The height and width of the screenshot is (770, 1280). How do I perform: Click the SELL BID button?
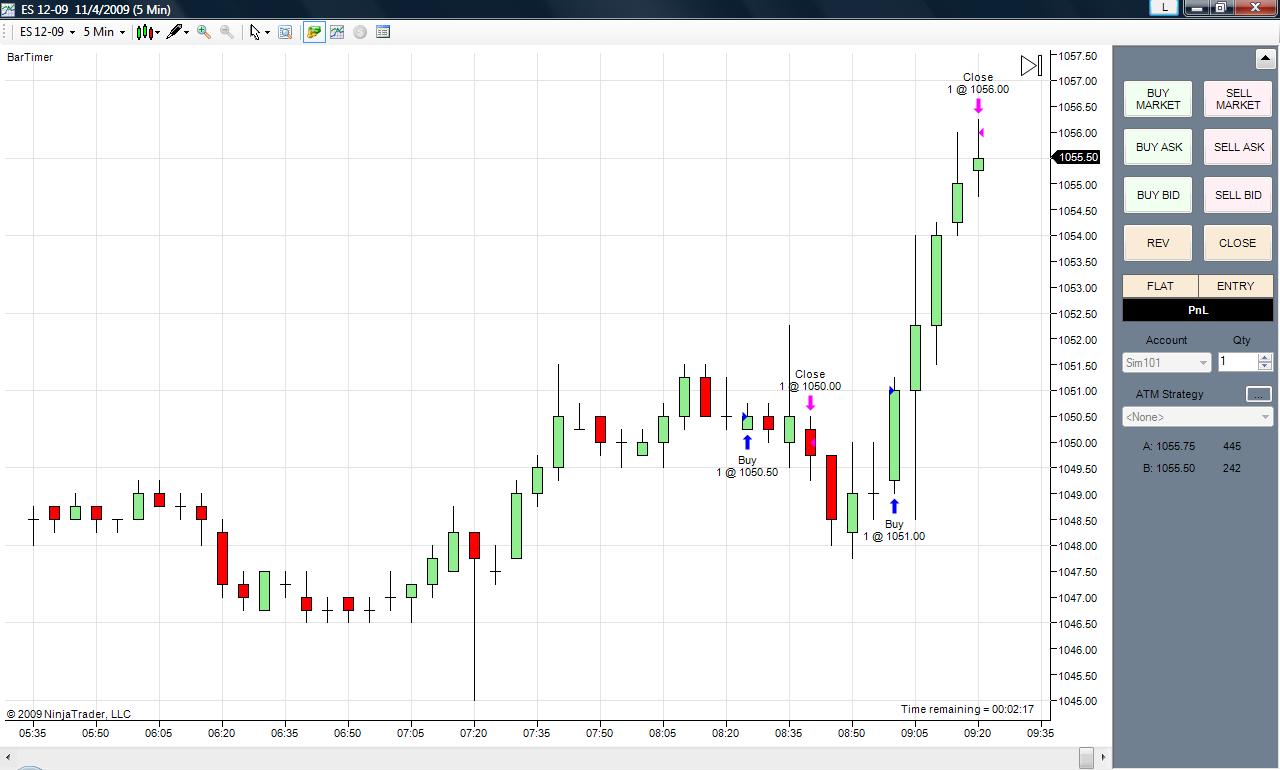[x=1238, y=195]
